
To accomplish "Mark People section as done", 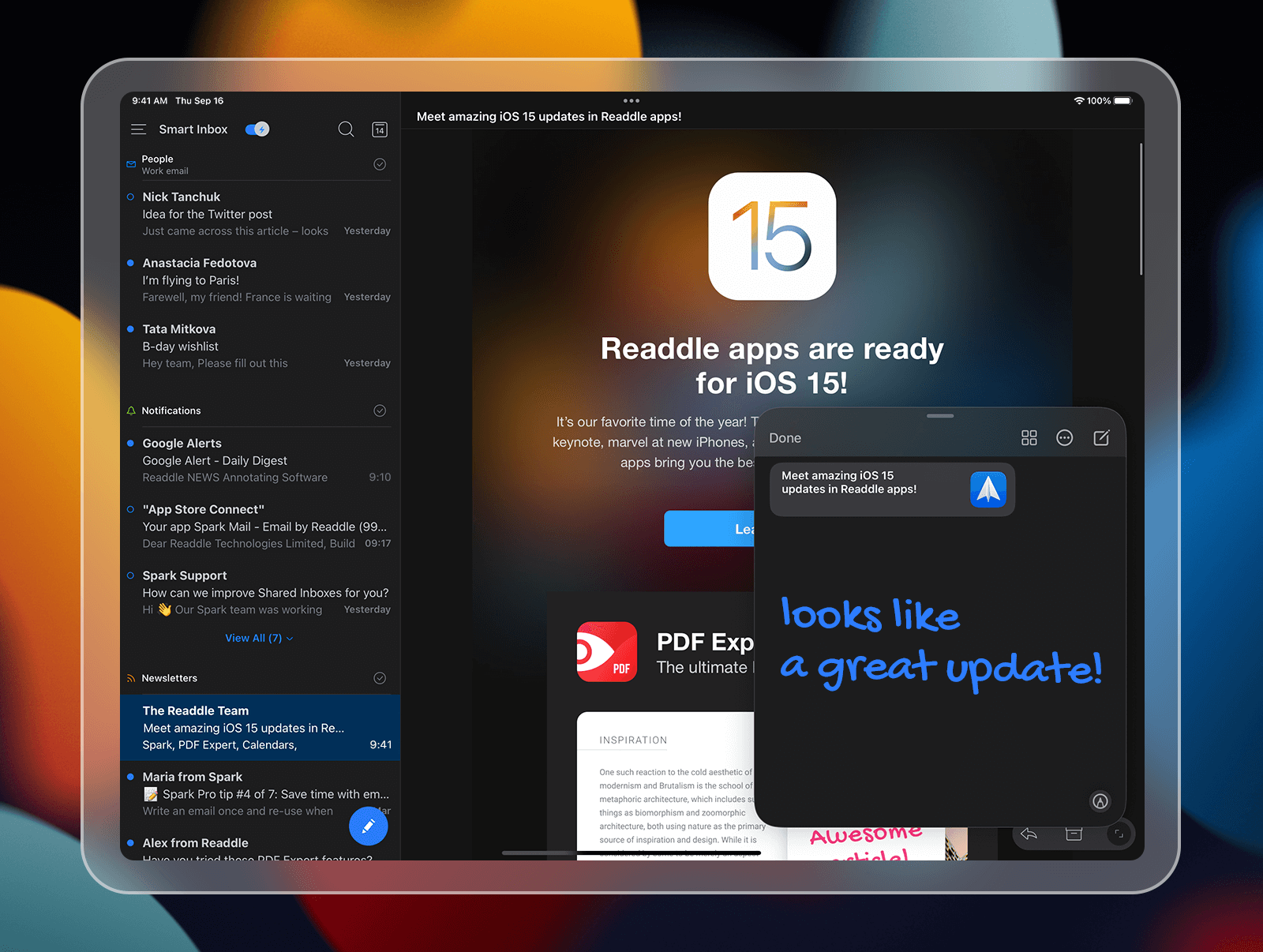I will point(380,164).
